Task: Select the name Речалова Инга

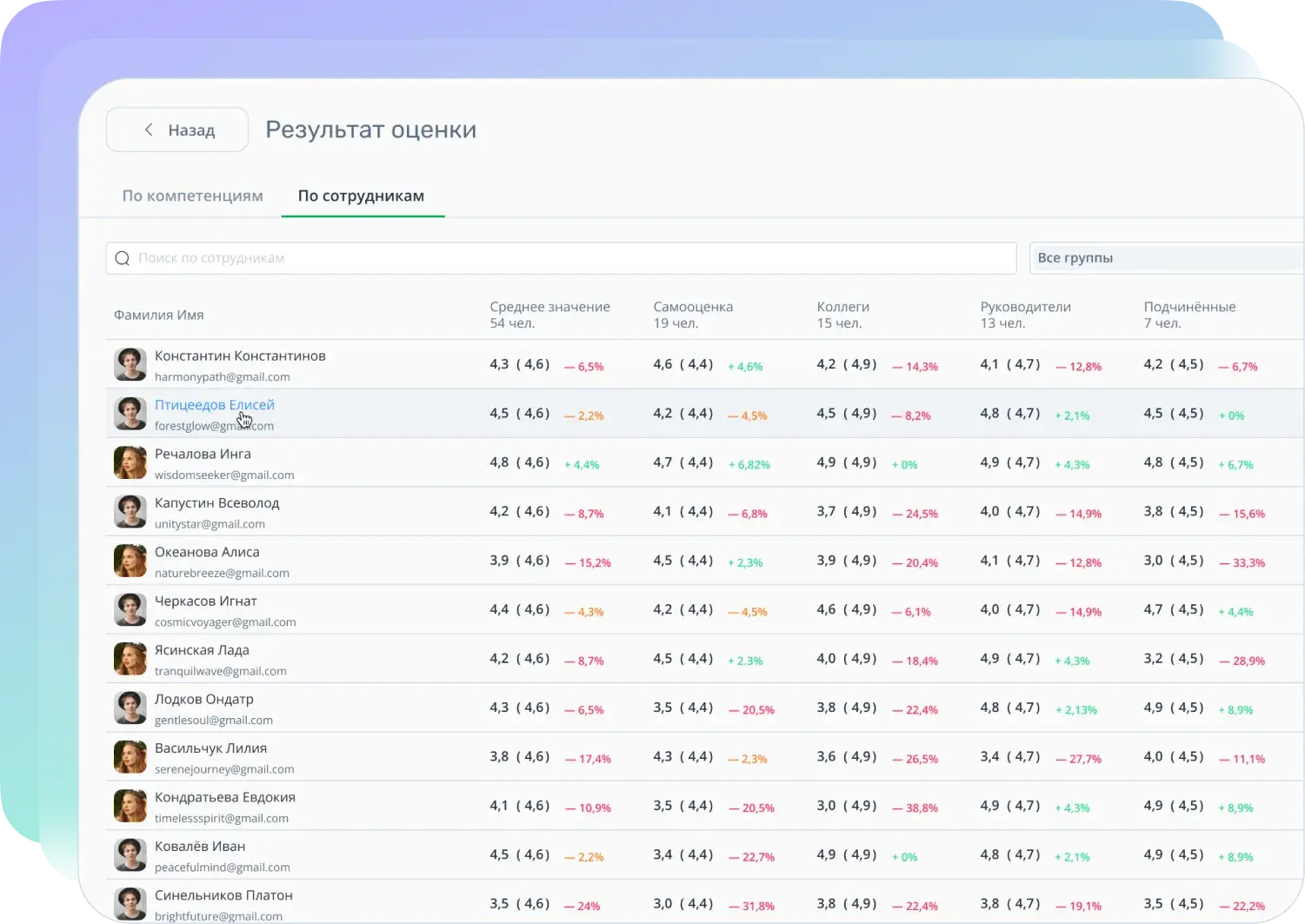Action: click(203, 454)
